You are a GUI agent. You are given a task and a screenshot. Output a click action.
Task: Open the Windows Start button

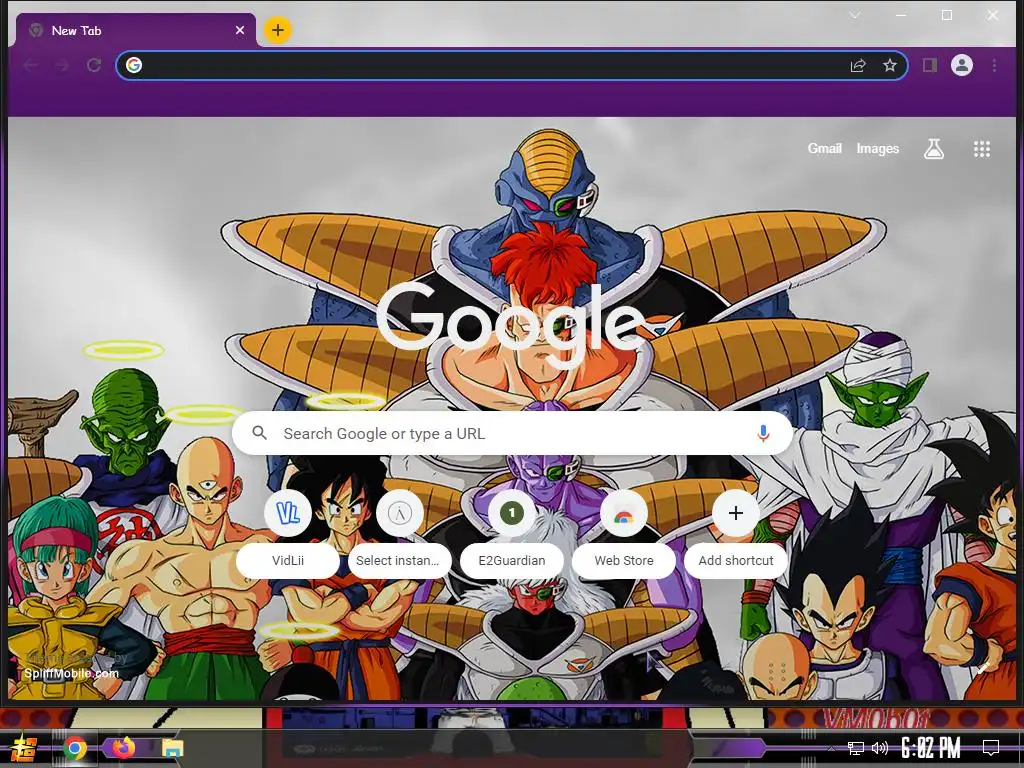point(24,748)
